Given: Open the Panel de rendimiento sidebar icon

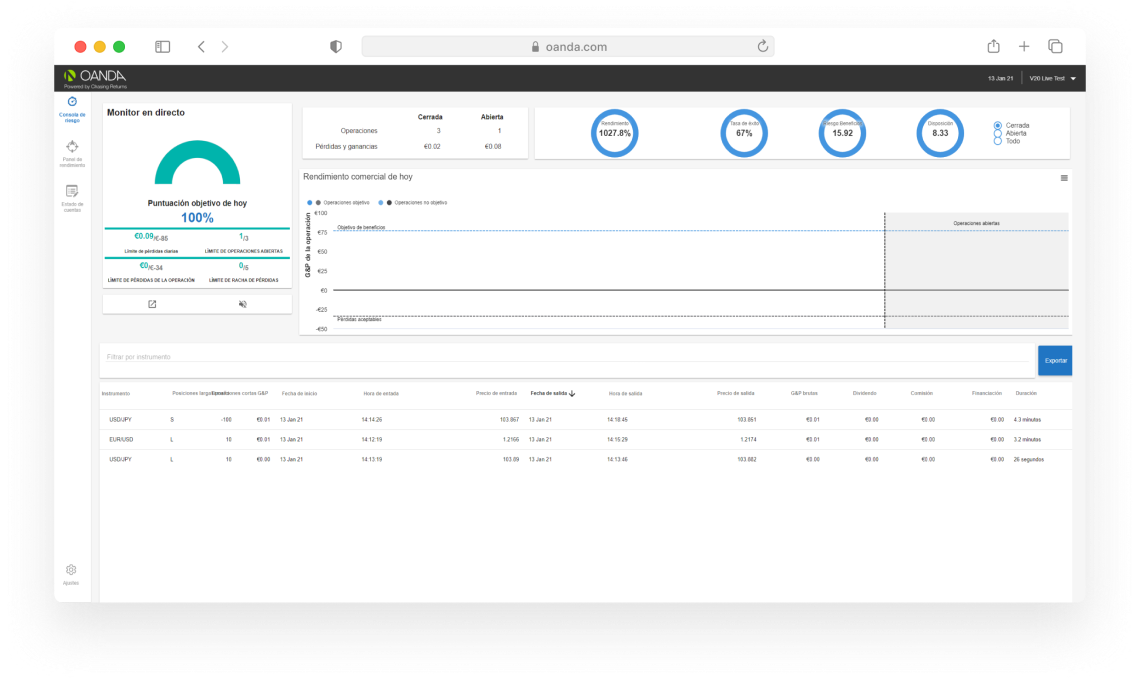Looking at the screenshot, I should (72, 147).
